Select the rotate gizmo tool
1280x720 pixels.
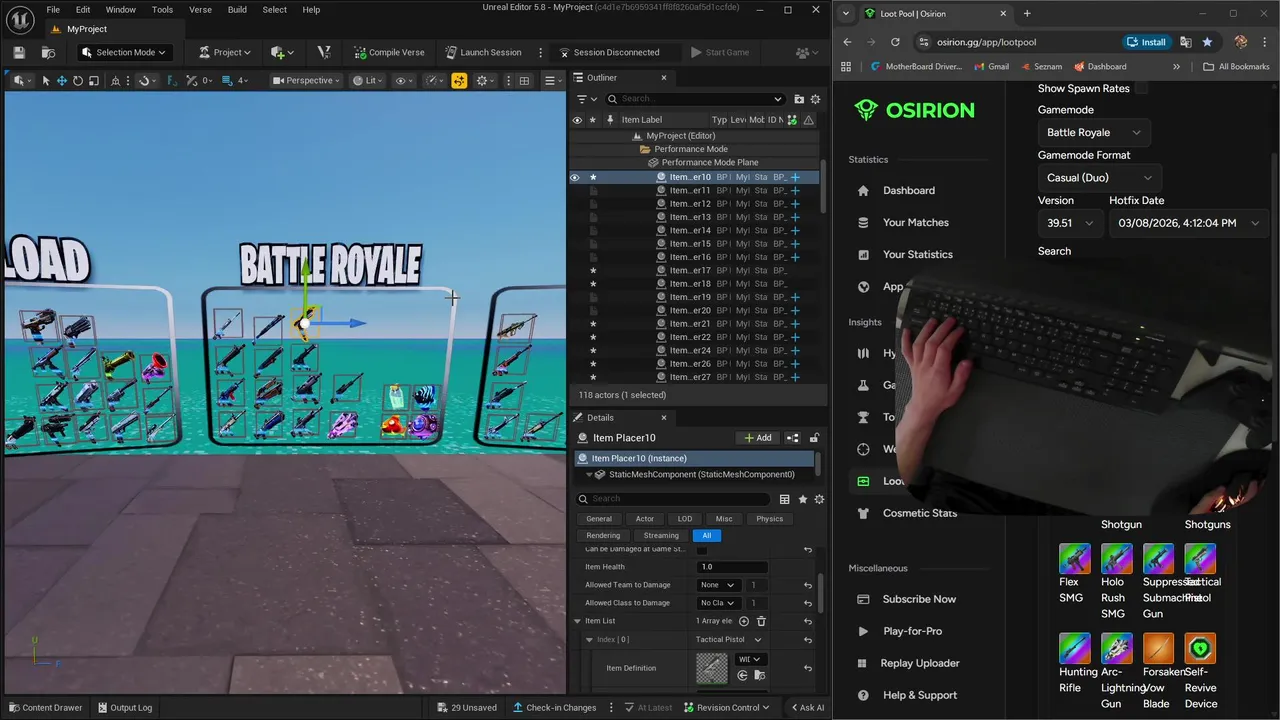[x=77, y=80]
